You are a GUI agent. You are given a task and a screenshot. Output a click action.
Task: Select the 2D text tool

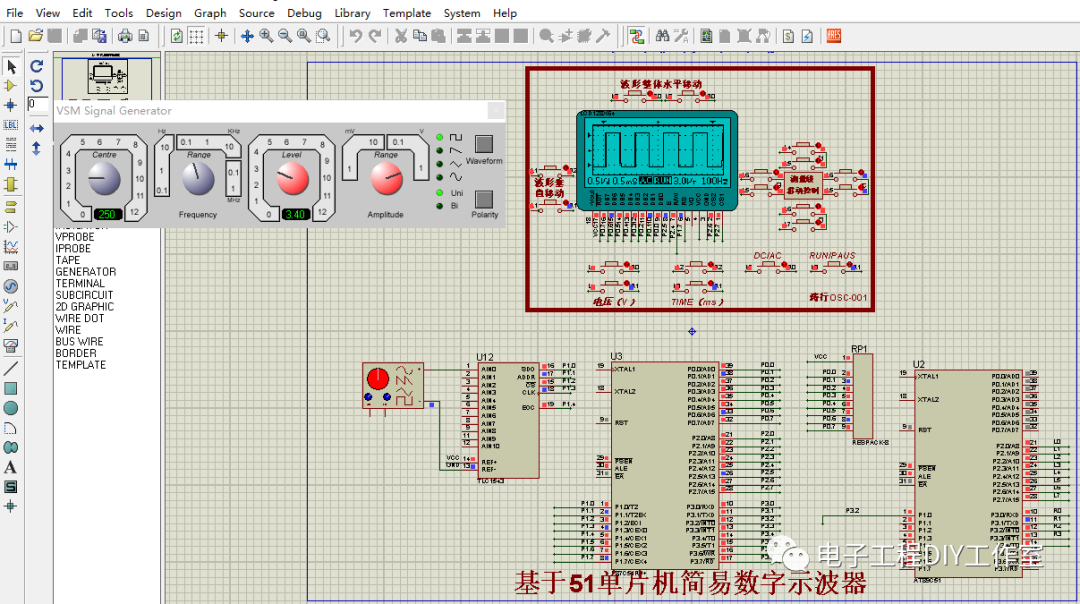(x=12, y=466)
